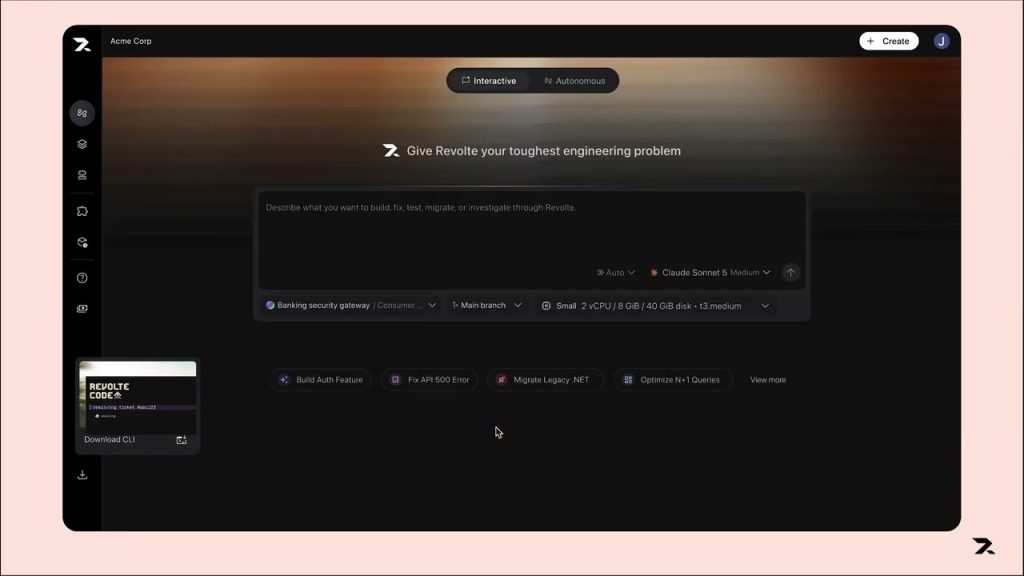Open the package cube sidebar icon
Screen dimensions: 1024x576
[x=82, y=242]
